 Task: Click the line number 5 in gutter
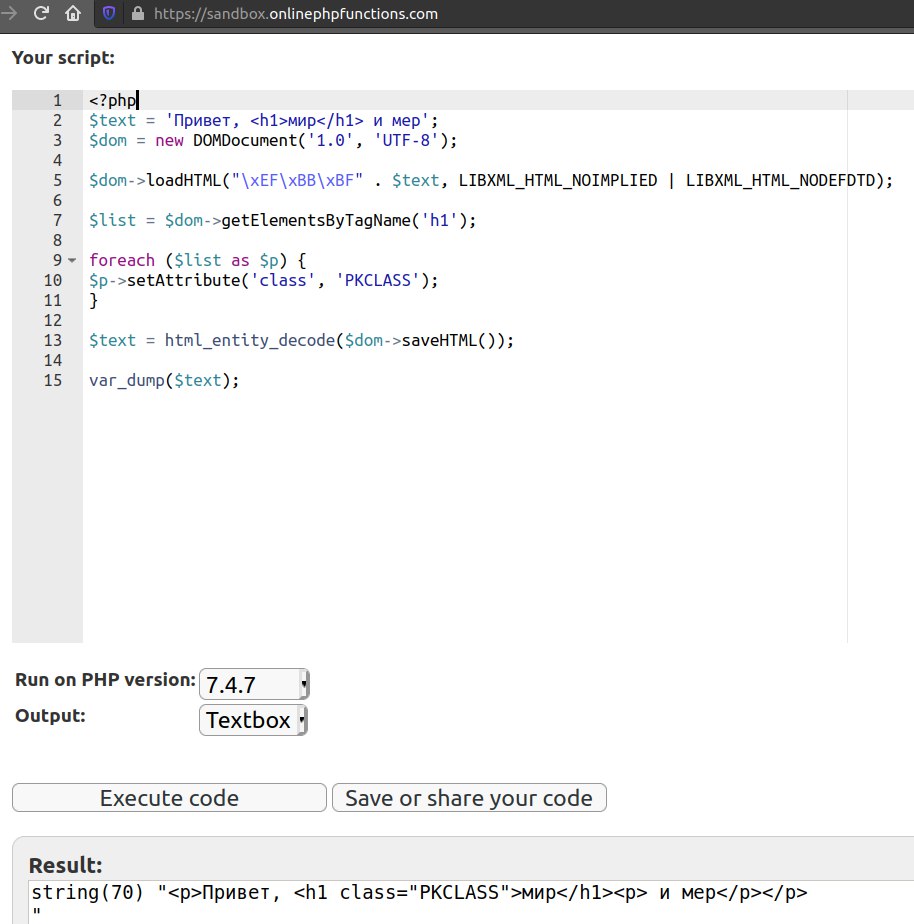coord(57,180)
